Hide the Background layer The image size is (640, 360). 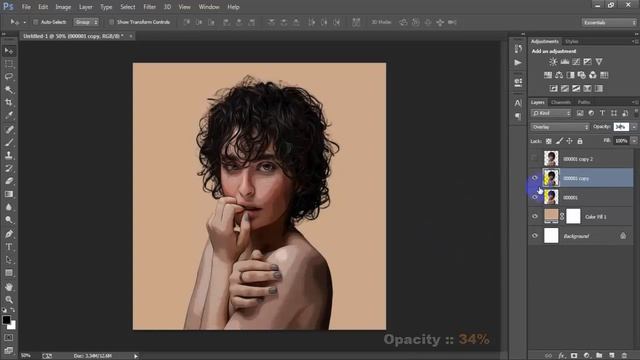(535, 236)
